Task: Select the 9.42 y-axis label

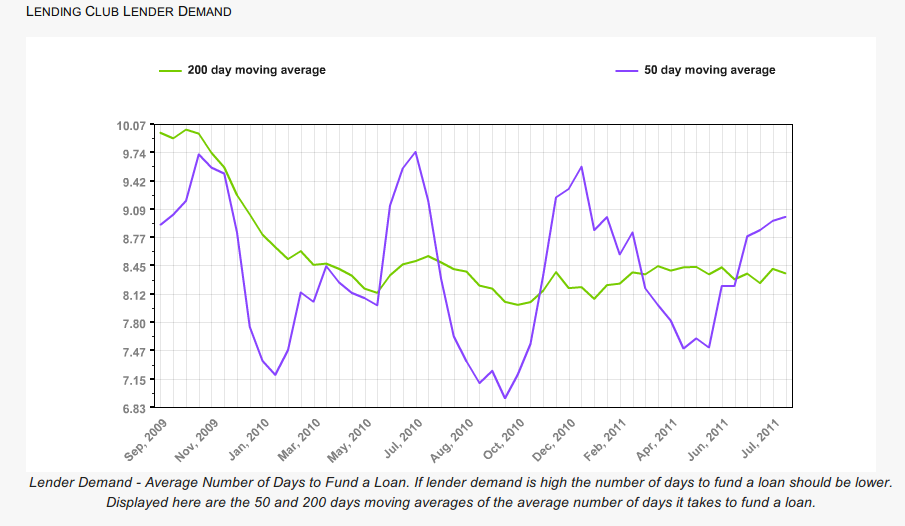Action: 134,182
